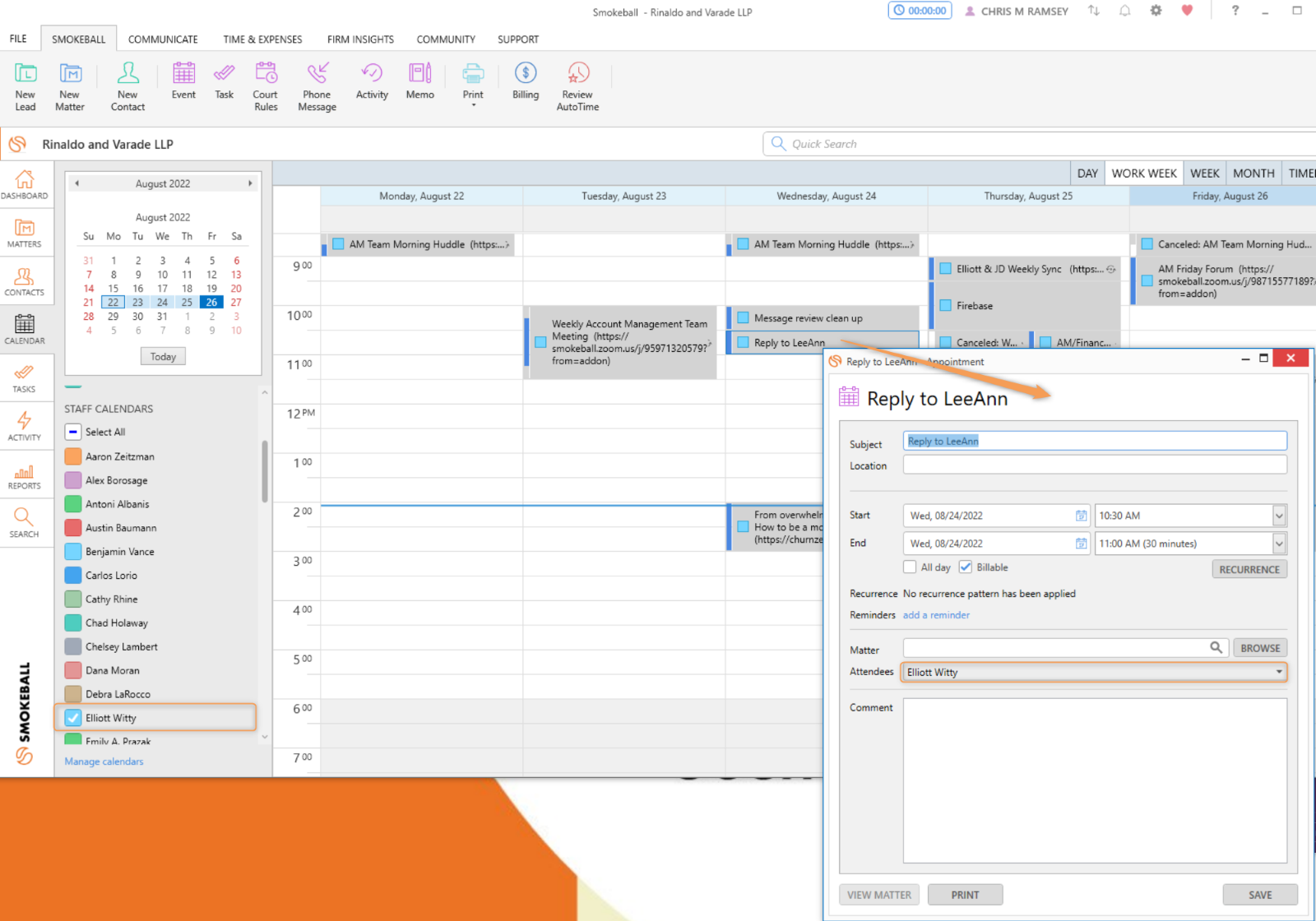Click the Location input field

[1095, 465]
